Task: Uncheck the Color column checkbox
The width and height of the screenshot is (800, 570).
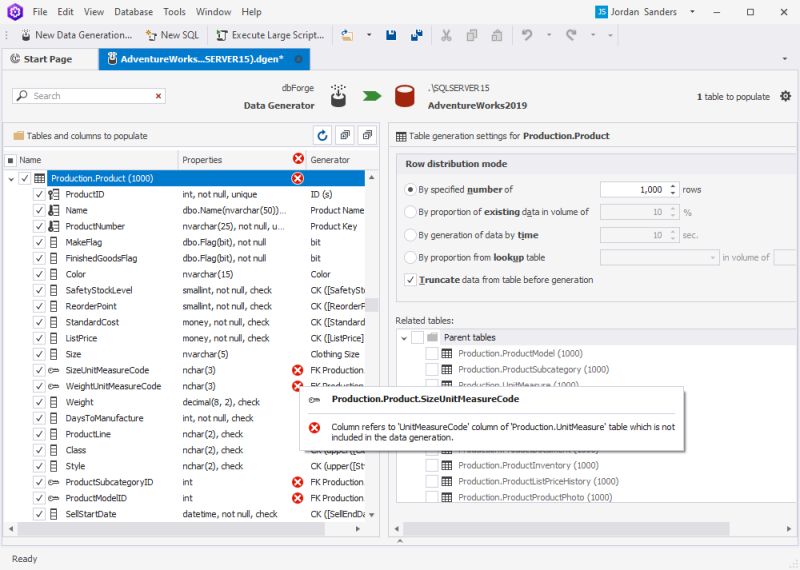Action: (x=39, y=274)
